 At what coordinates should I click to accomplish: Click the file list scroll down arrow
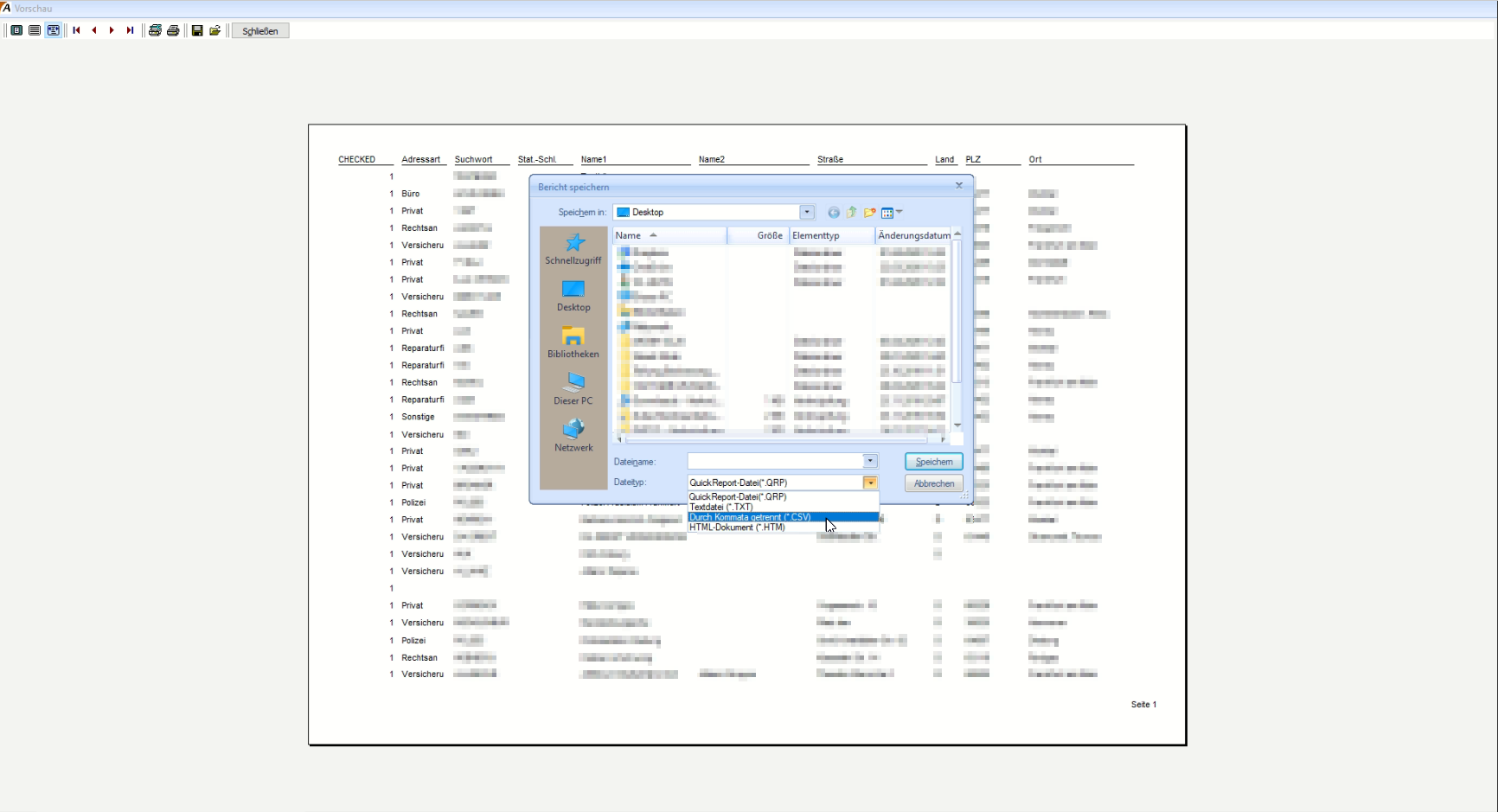[x=957, y=425]
